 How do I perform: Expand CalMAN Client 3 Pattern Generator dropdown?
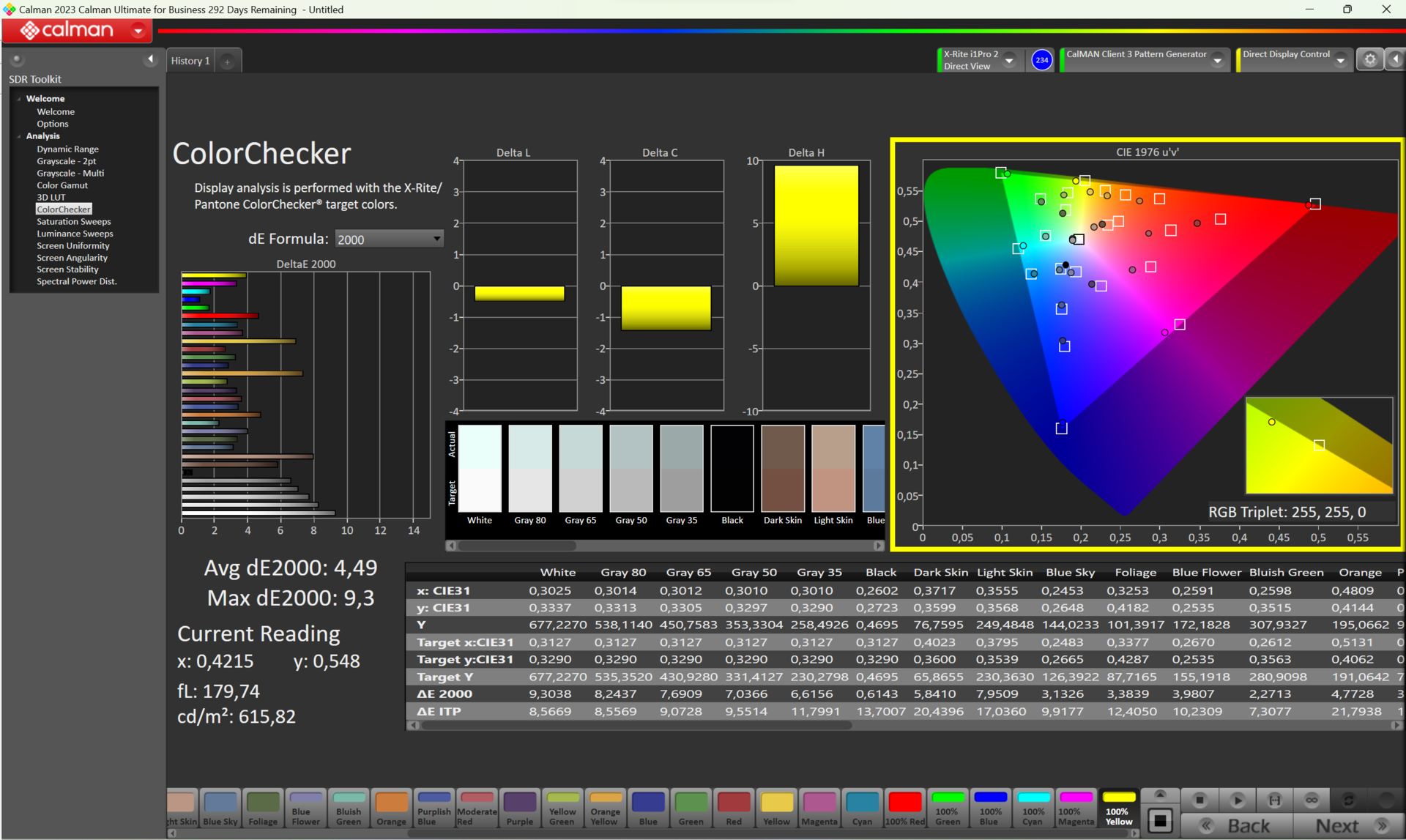coord(1217,61)
